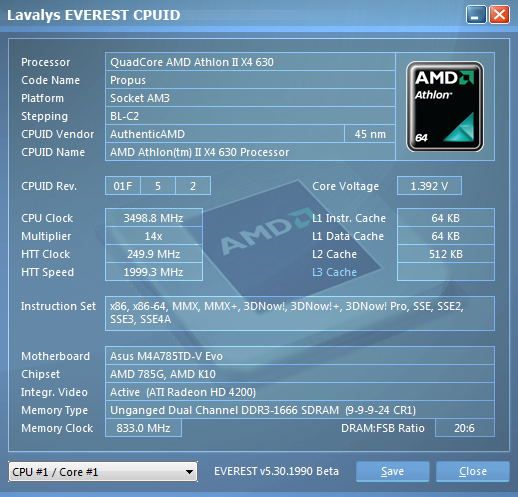Click the Code Name value Propus
Viewport: 518px width, 497px height.
coord(250,80)
